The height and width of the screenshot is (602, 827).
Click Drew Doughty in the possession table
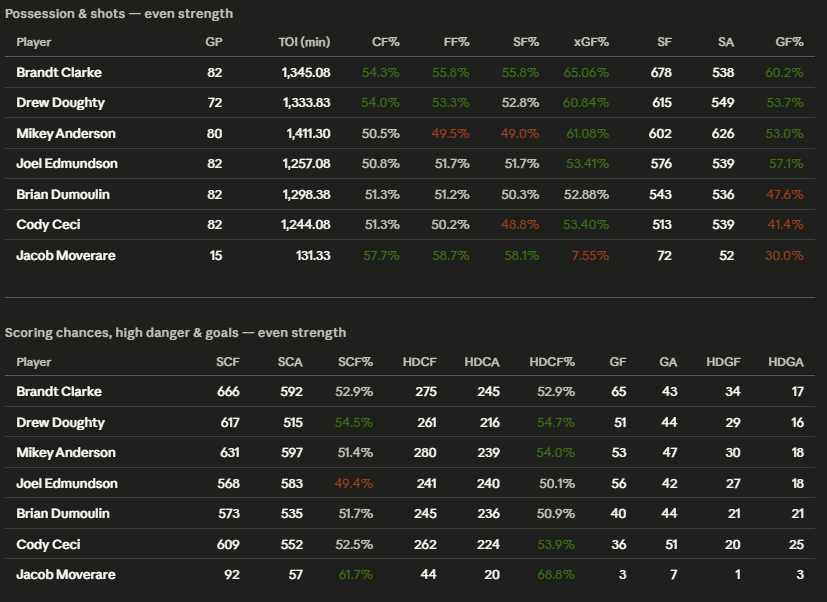click(x=60, y=103)
